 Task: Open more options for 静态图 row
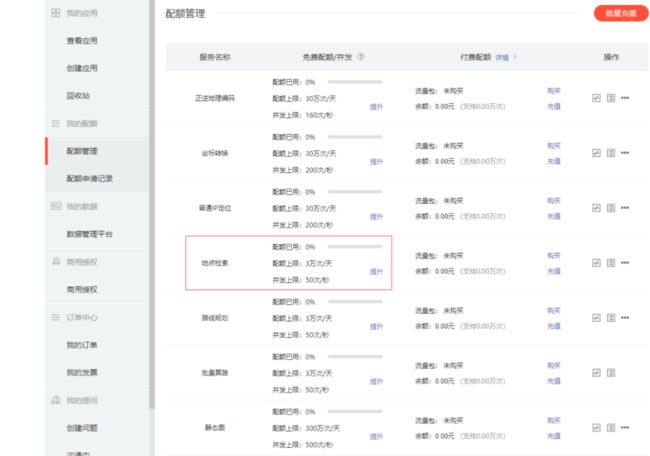[625, 428]
